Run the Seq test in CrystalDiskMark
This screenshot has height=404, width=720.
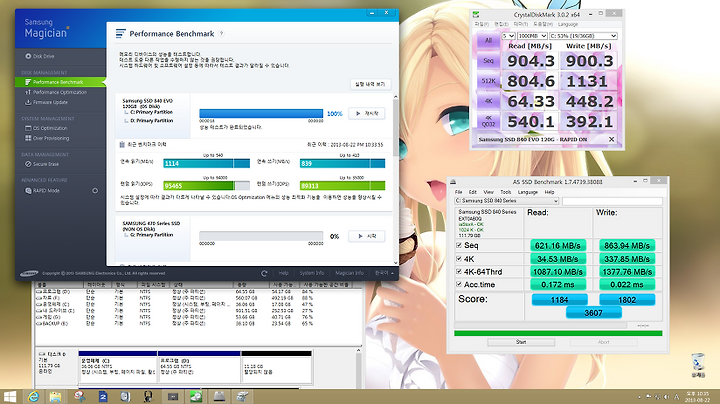pyautogui.click(x=489, y=61)
